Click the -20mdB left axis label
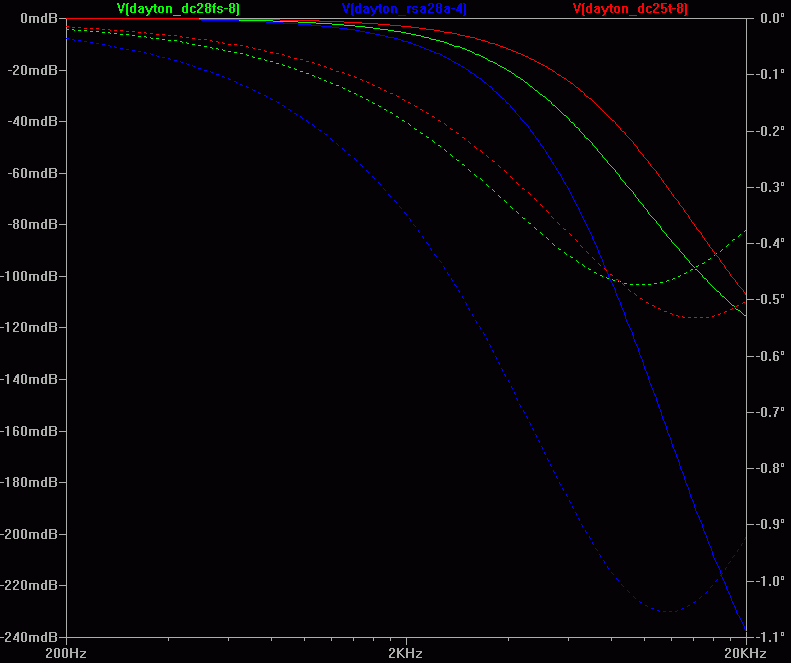Viewport: 791px width, 663px height. point(33,70)
